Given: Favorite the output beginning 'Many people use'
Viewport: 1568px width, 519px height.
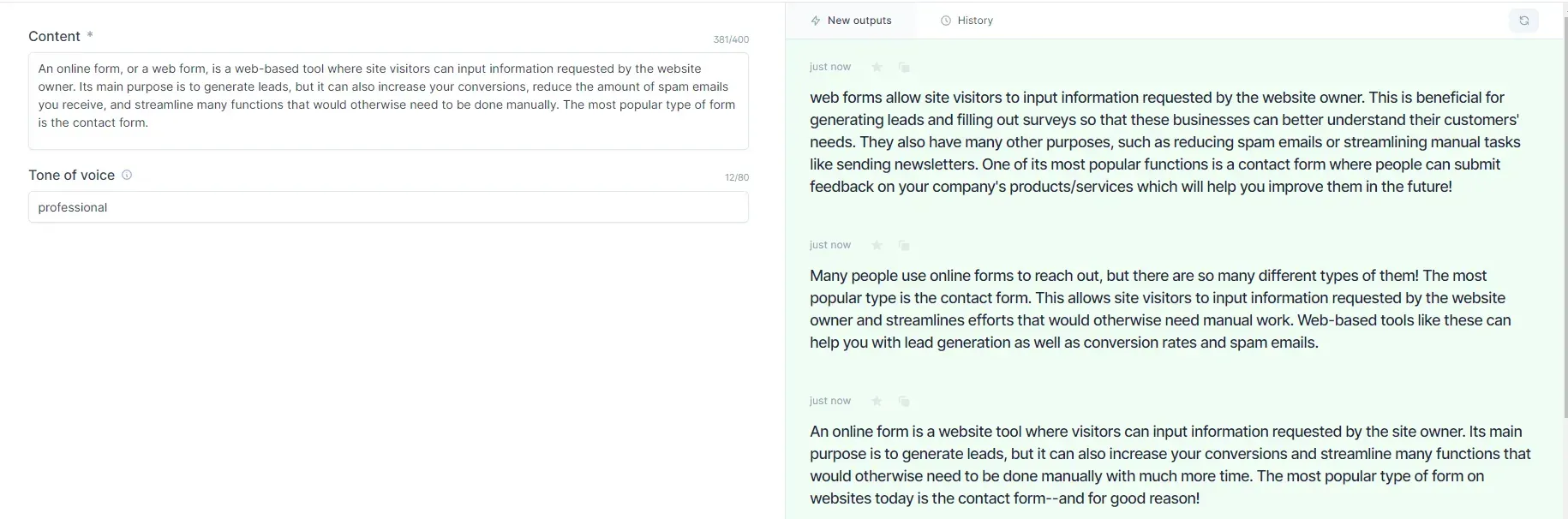Looking at the screenshot, I should click(877, 245).
